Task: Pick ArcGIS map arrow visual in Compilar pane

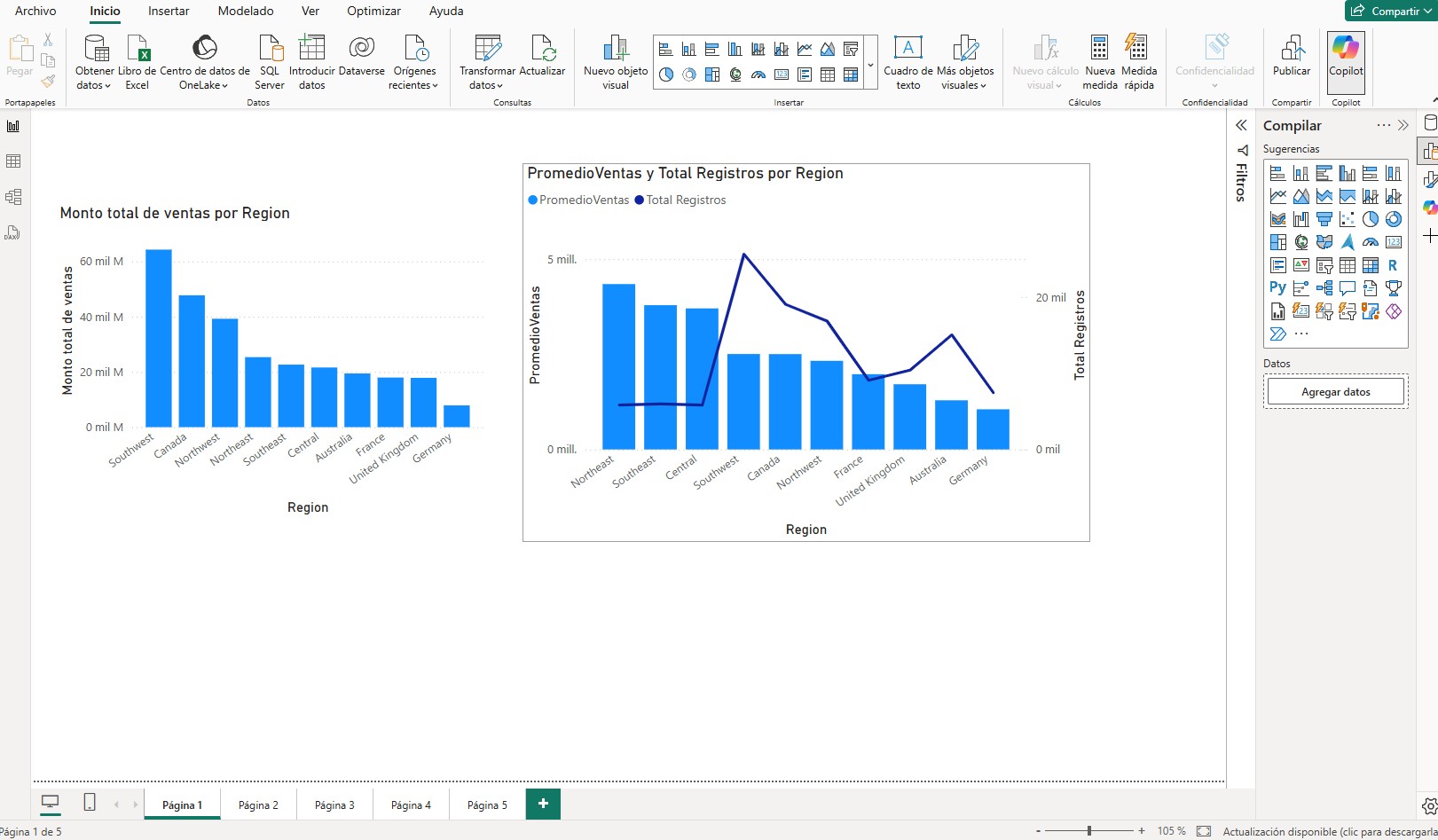Action: click(1348, 242)
